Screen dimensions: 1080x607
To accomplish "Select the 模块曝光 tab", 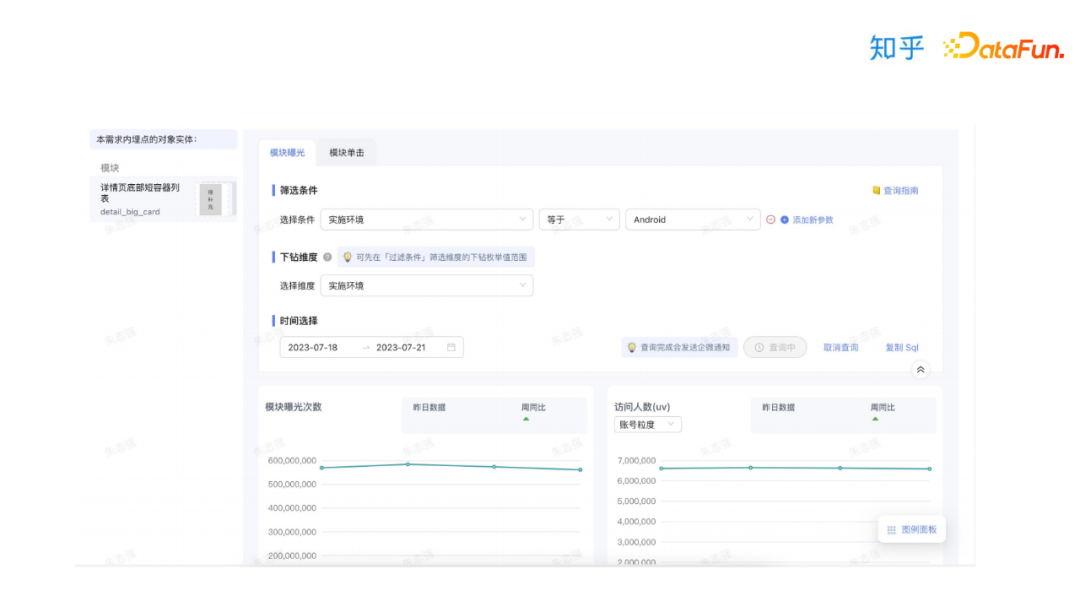I will tap(288, 153).
